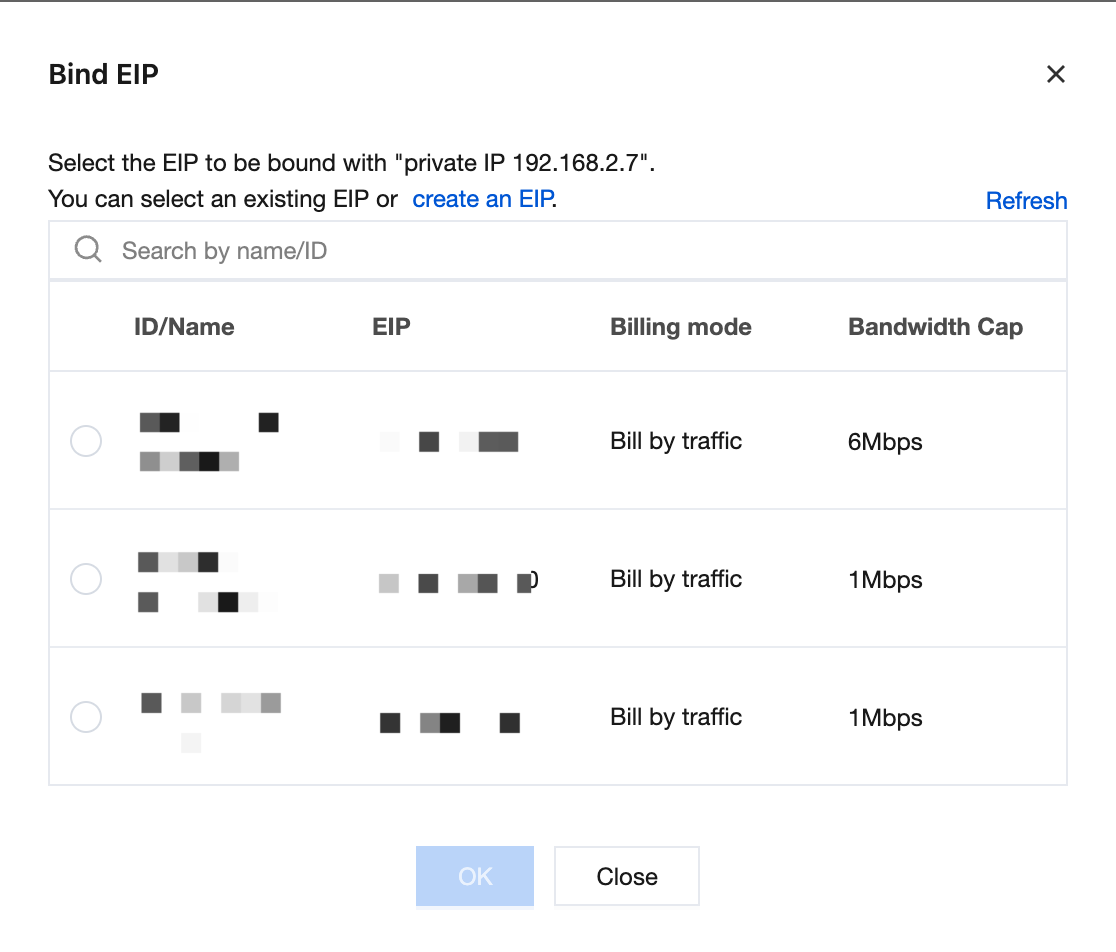Viewport: 1116px width, 952px height.
Task: Focus the Search by name/ID field
Action: click(580, 251)
